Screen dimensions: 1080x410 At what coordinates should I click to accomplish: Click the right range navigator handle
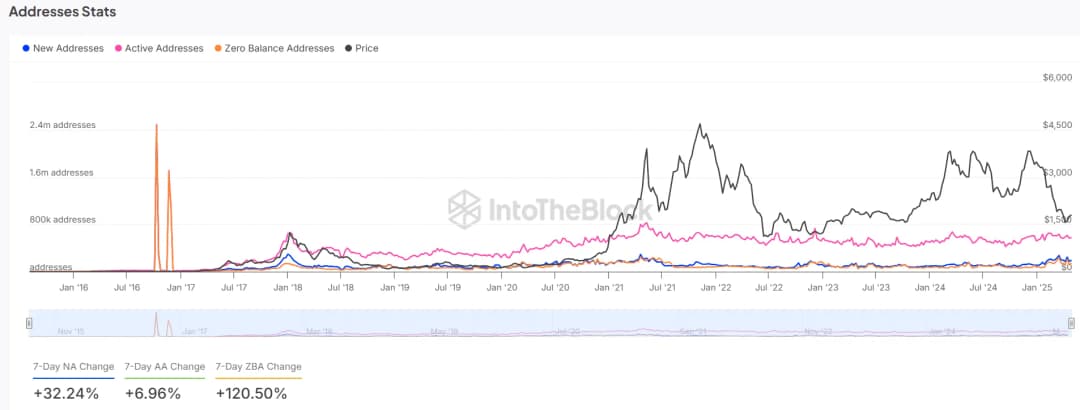point(1071,322)
